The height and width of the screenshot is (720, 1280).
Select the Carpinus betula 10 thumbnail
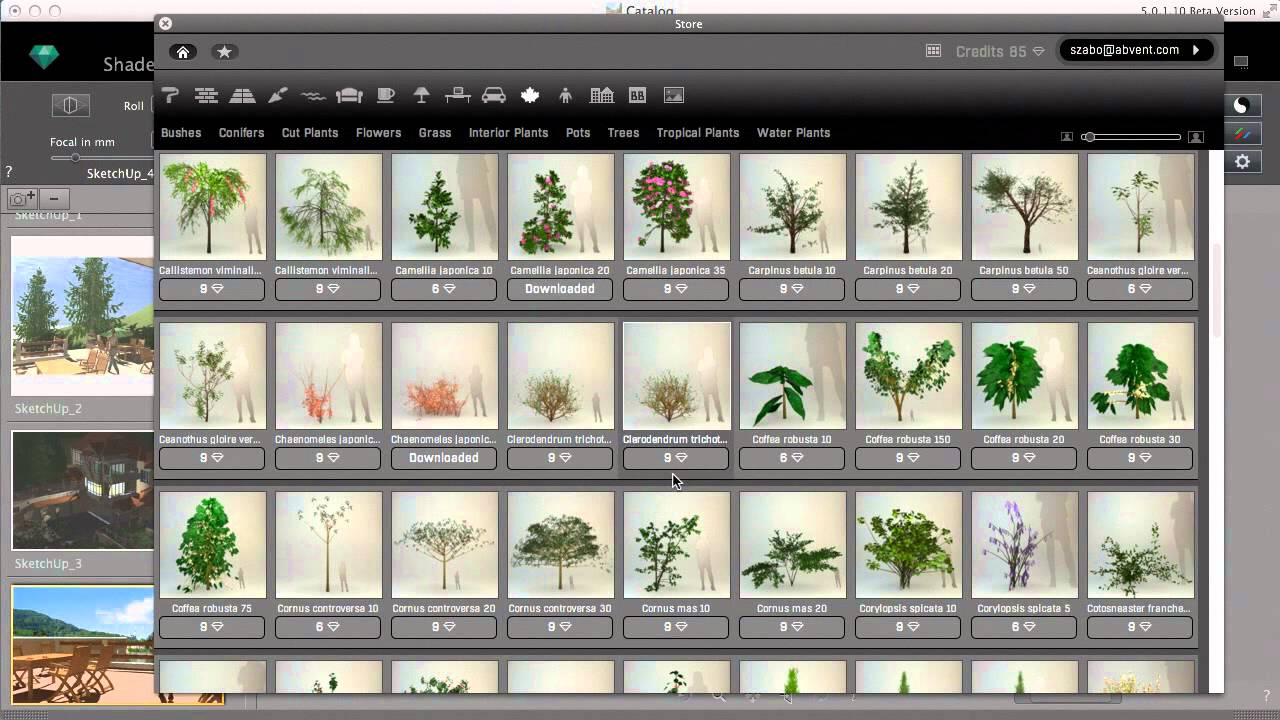792,207
